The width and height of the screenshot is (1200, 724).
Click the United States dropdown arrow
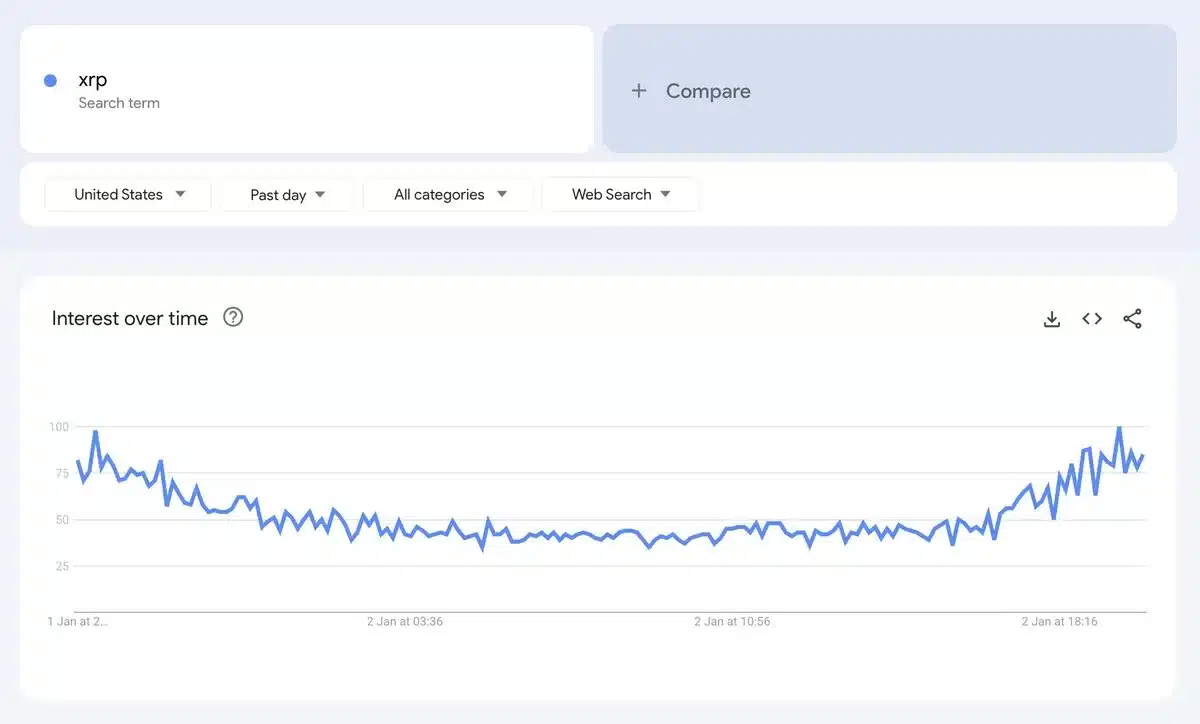point(180,195)
